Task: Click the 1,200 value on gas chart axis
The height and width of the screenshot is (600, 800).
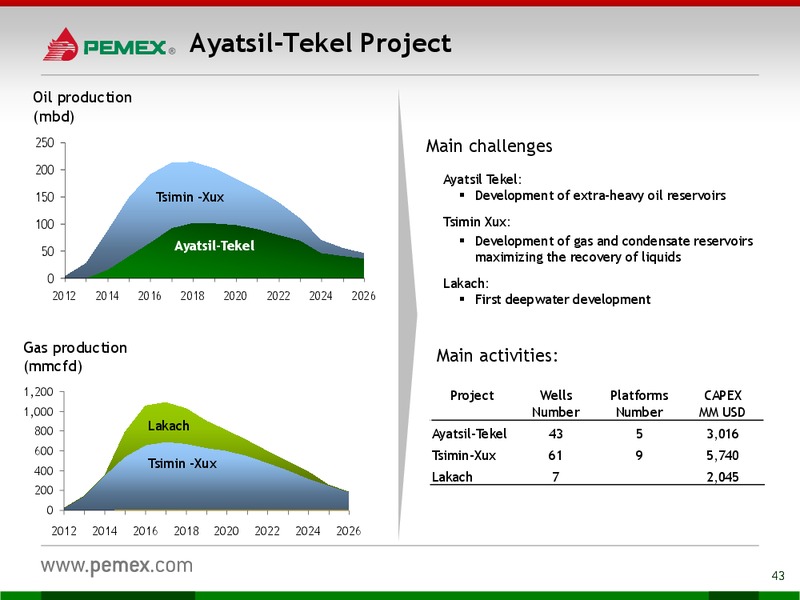Action: pyautogui.click(x=38, y=392)
